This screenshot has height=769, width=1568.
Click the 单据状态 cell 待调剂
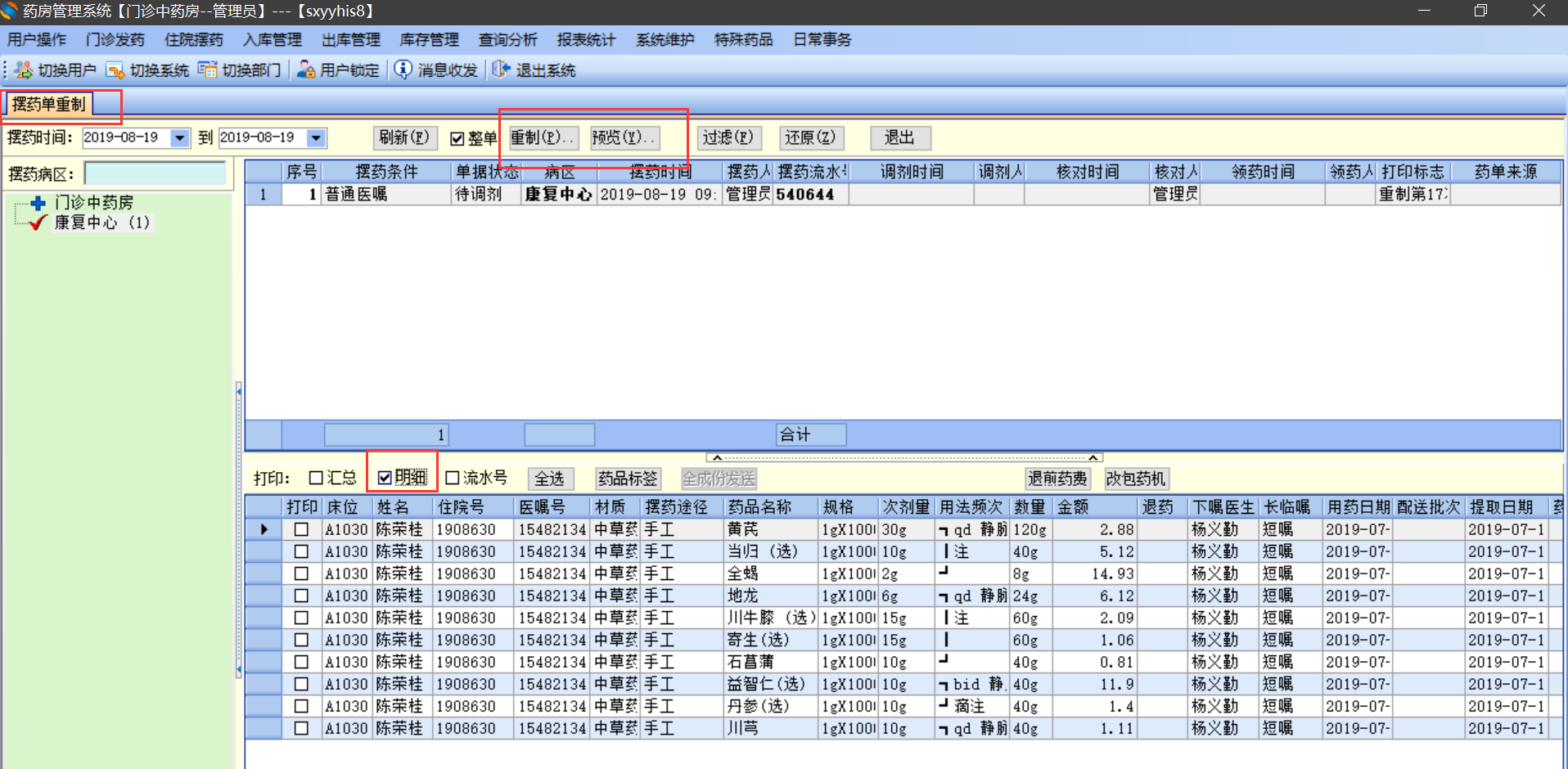(485, 195)
